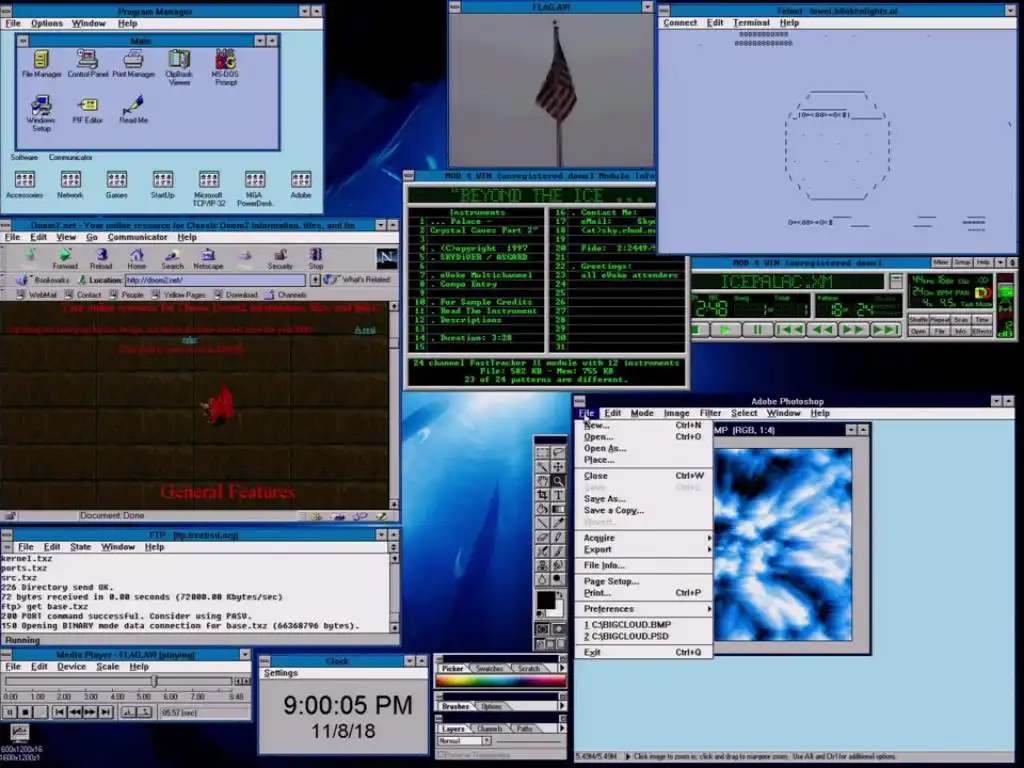
Task: Click Photoshop foreground color swatch
Action: click(546, 600)
